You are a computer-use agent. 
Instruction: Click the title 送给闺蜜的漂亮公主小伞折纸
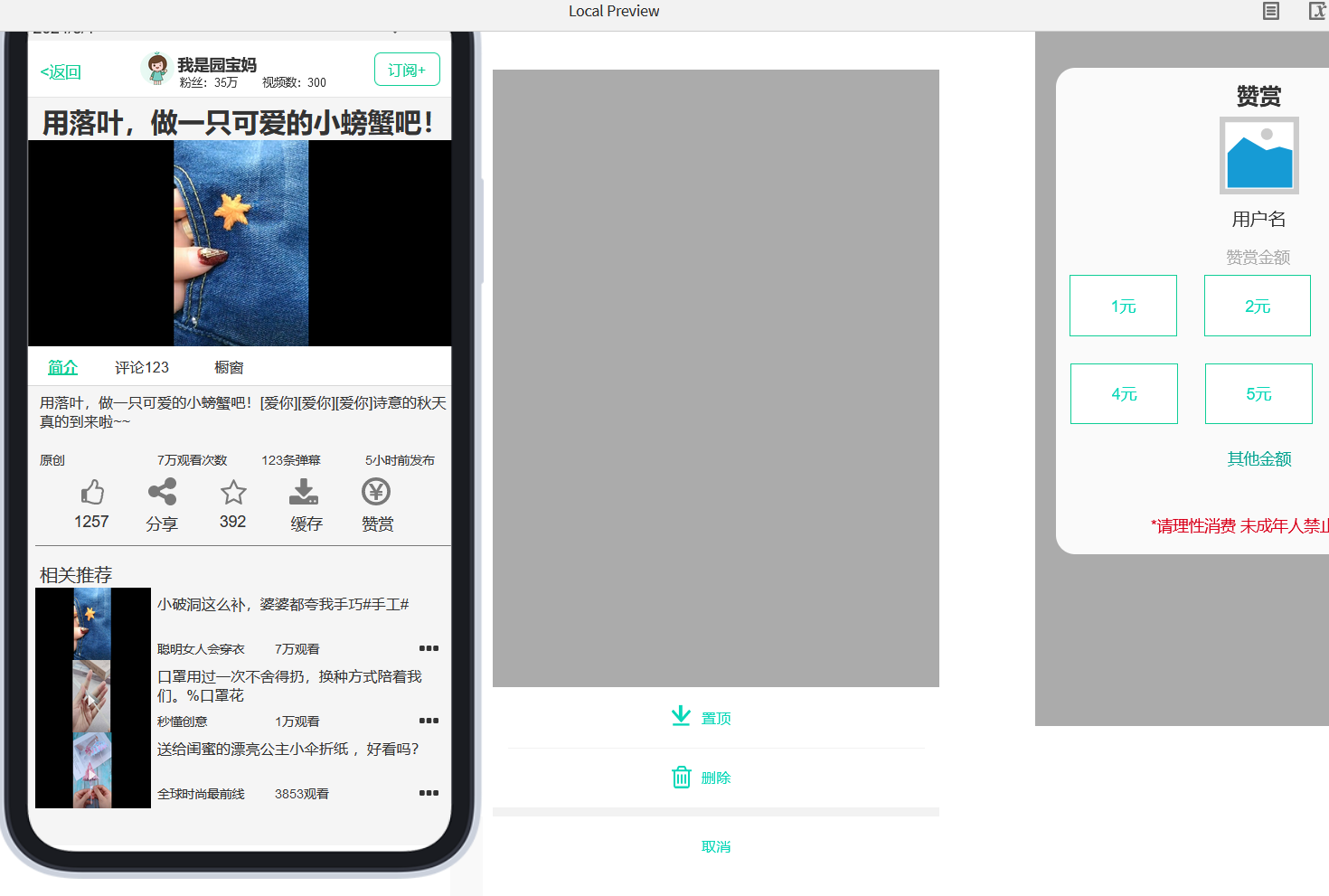tap(287, 749)
